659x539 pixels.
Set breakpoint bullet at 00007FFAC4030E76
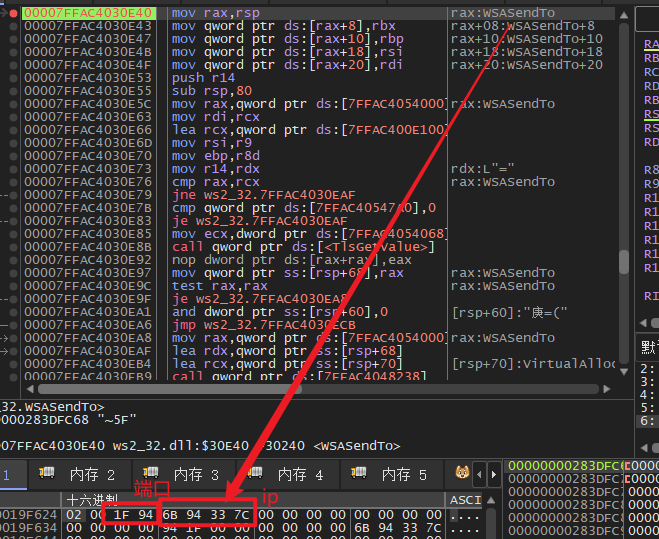(x=13, y=182)
